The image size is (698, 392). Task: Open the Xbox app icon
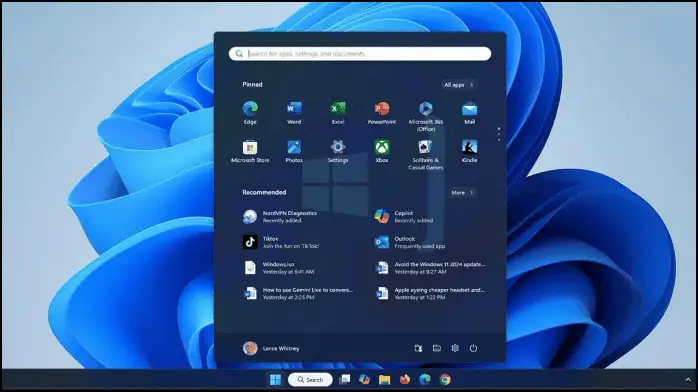(381, 151)
